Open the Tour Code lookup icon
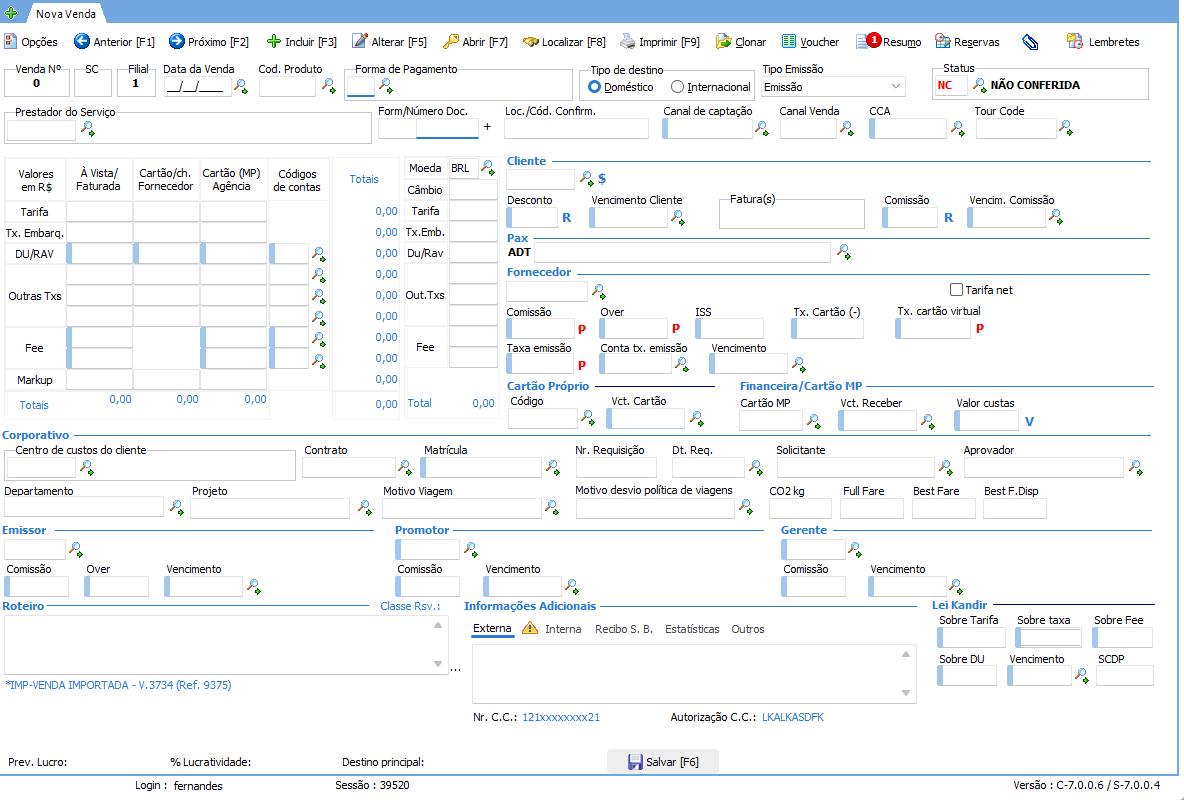This screenshot has width=1184, height=800. [x=1065, y=128]
